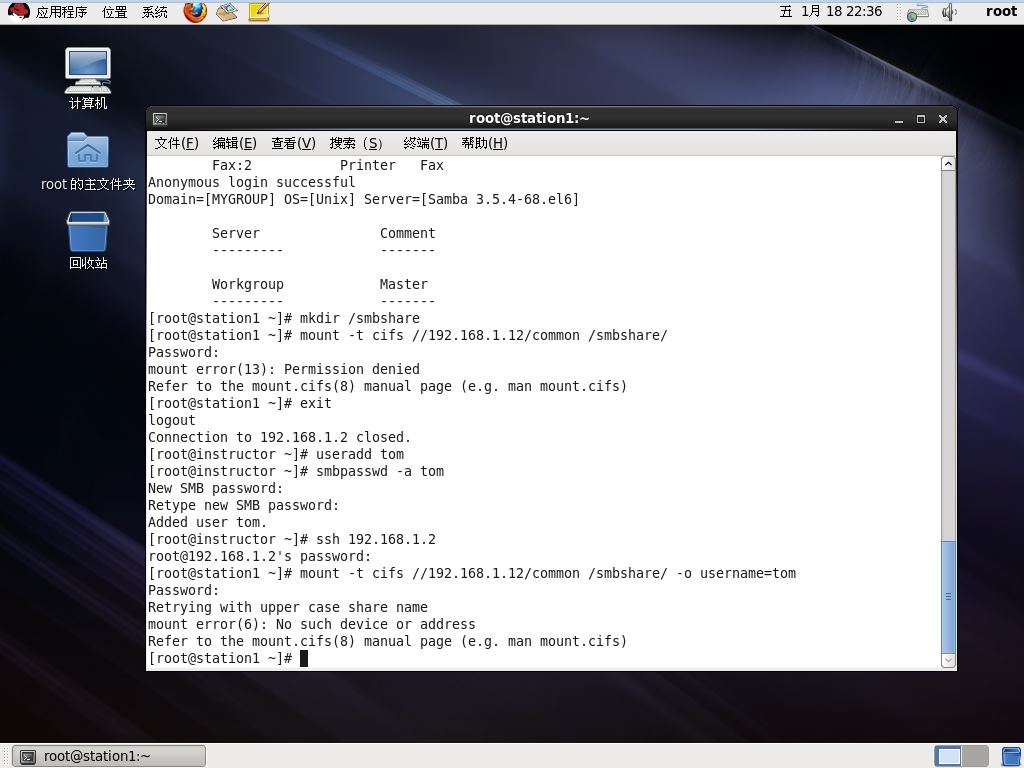The width and height of the screenshot is (1024, 768).
Task: Click the 'mount error(13): Permission denied' line
Action: click(x=284, y=369)
